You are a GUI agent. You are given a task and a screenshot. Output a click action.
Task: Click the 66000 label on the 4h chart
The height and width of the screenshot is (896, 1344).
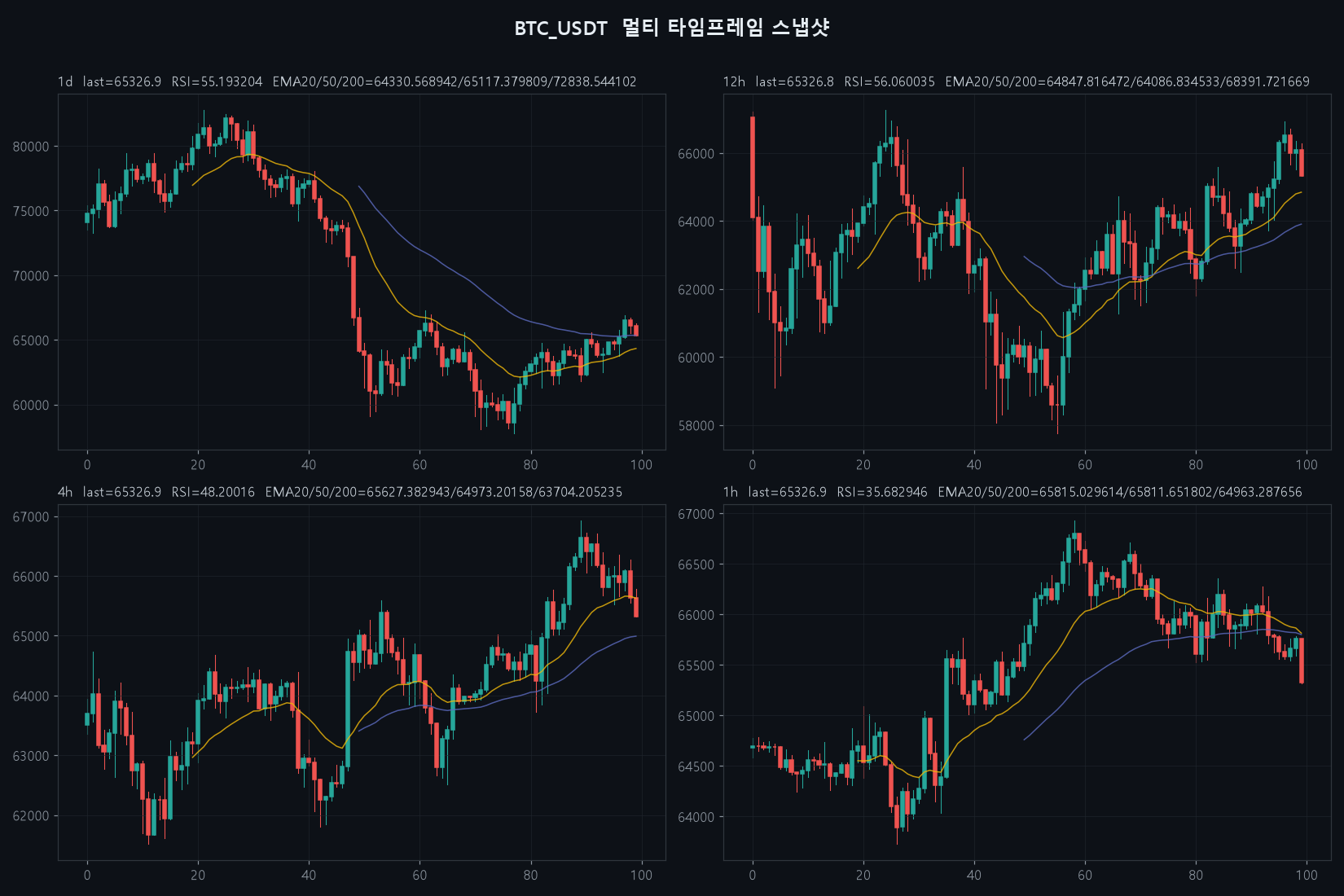point(31,577)
